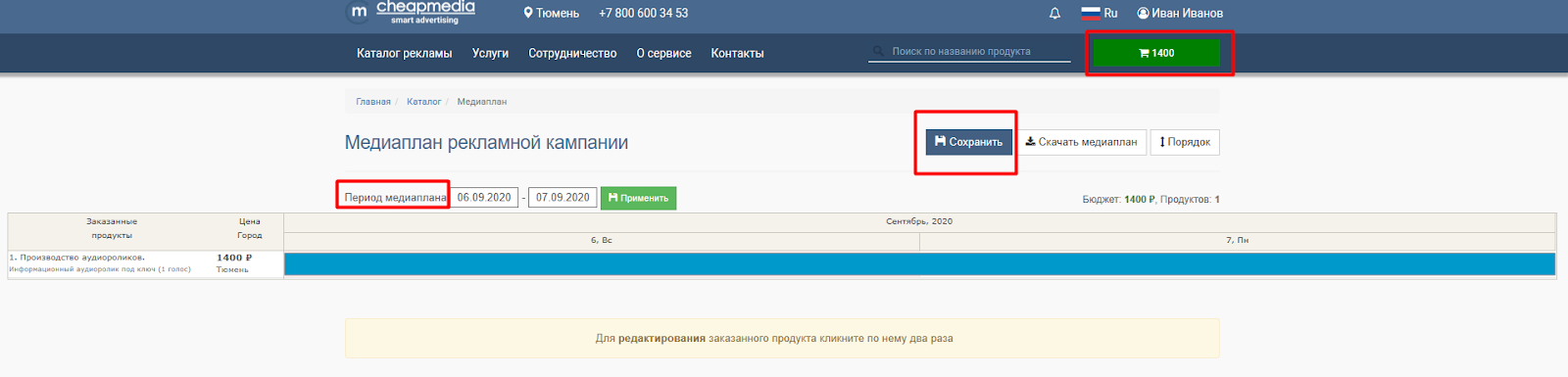Click Медиаплан breadcrumb text
The image size is (1568, 377).
[x=482, y=102]
